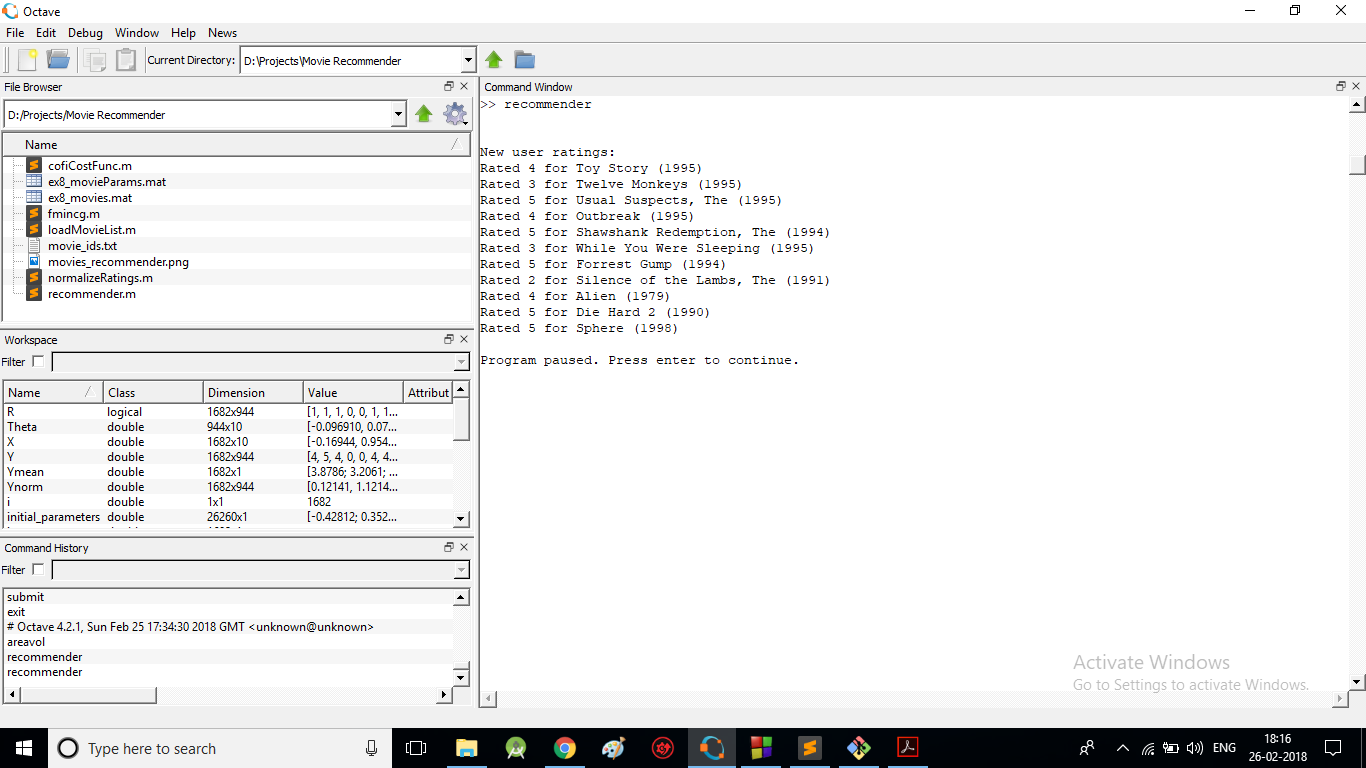The width and height of the screenshot is (1366, 768).
Task: Undock the Command Window panel
Action: click(x=1341, y=87)
